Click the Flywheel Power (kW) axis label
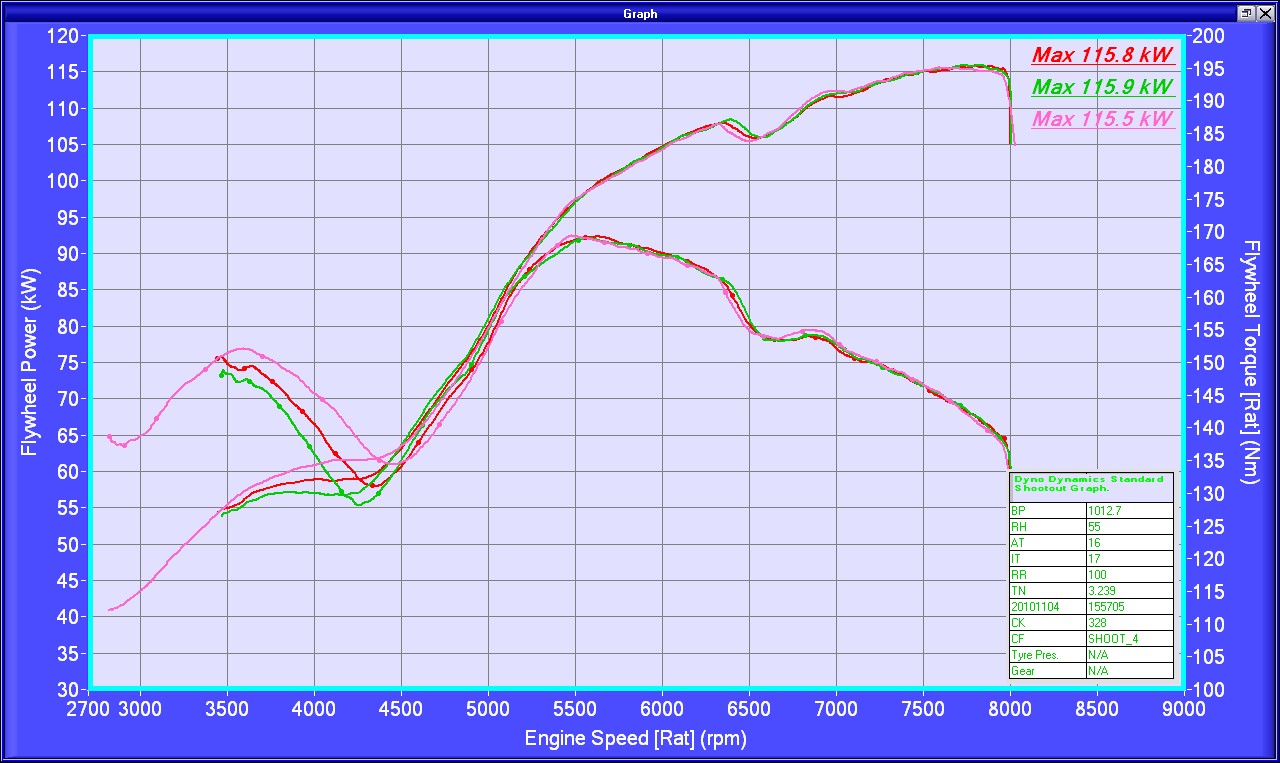Image resolution: width=1280 pixels, height=763 pixels. tap(30, 361)
